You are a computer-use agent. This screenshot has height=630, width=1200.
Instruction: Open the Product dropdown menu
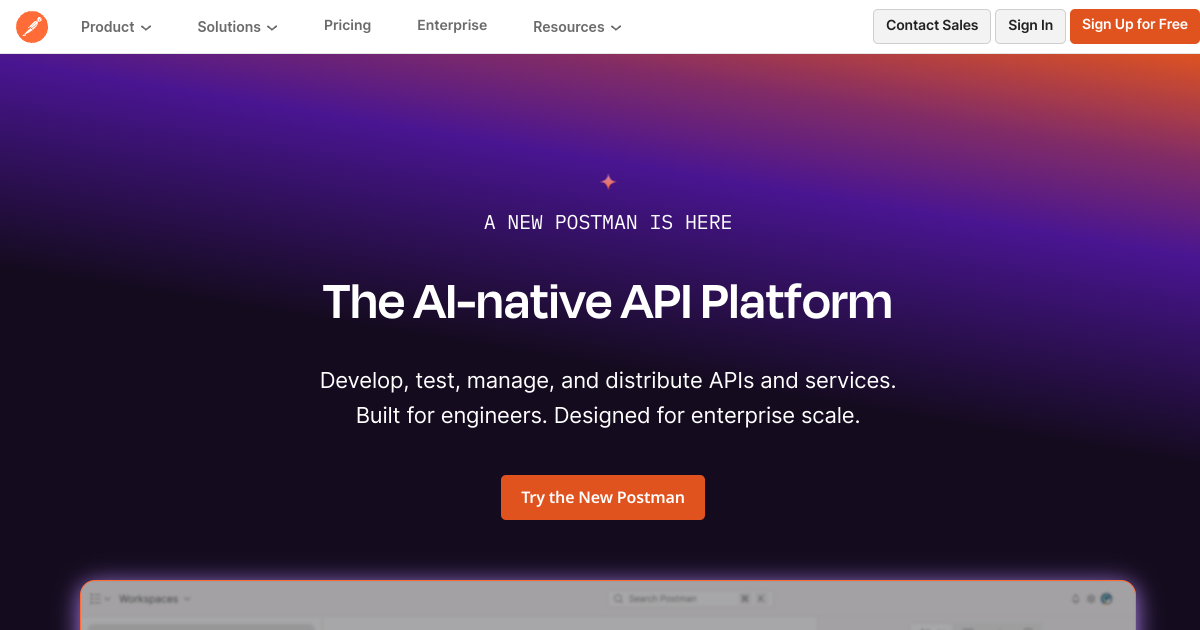pyautogui.click(x=116, y=27)
